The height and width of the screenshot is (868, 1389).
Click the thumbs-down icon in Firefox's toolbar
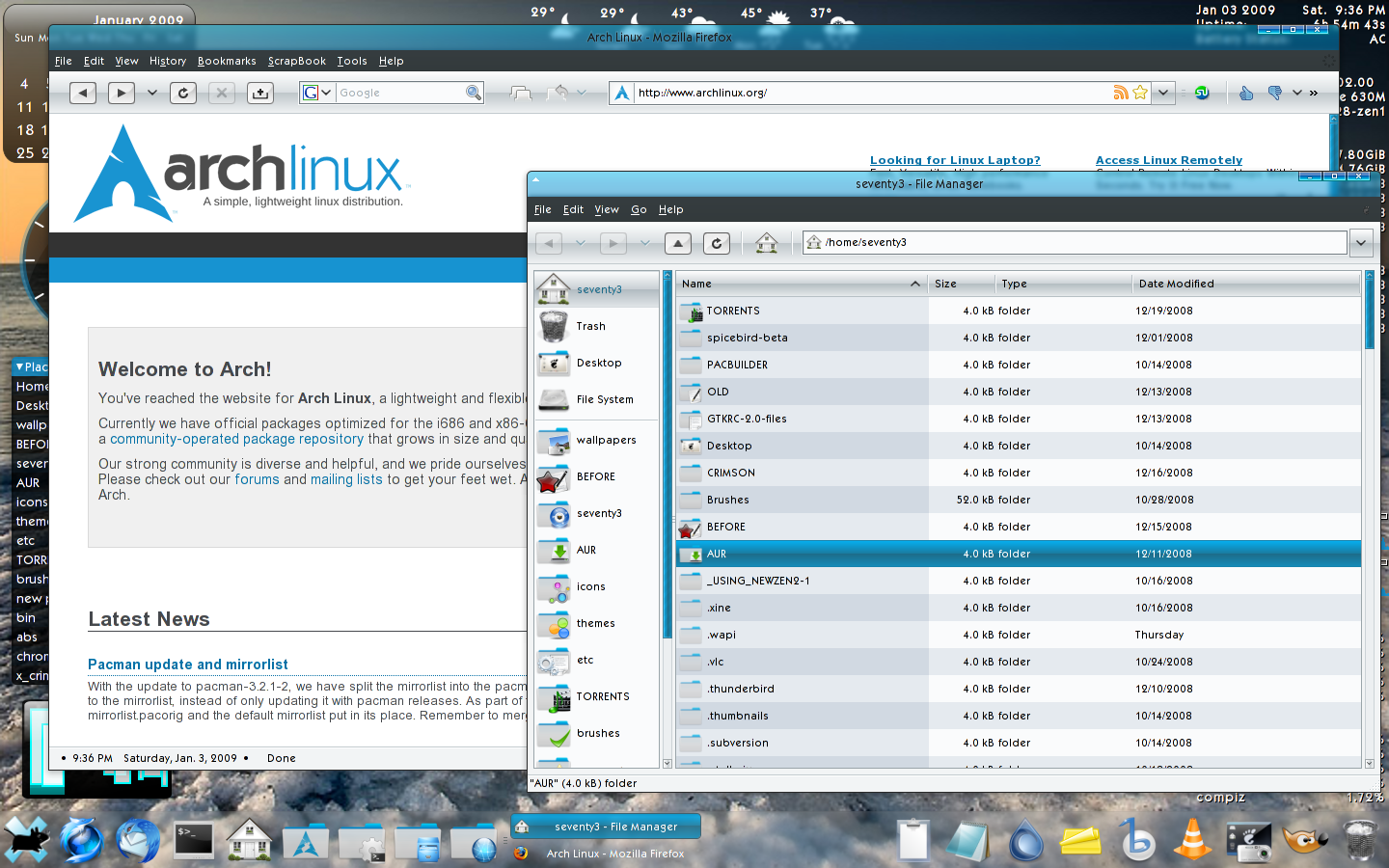point(1275,93)
